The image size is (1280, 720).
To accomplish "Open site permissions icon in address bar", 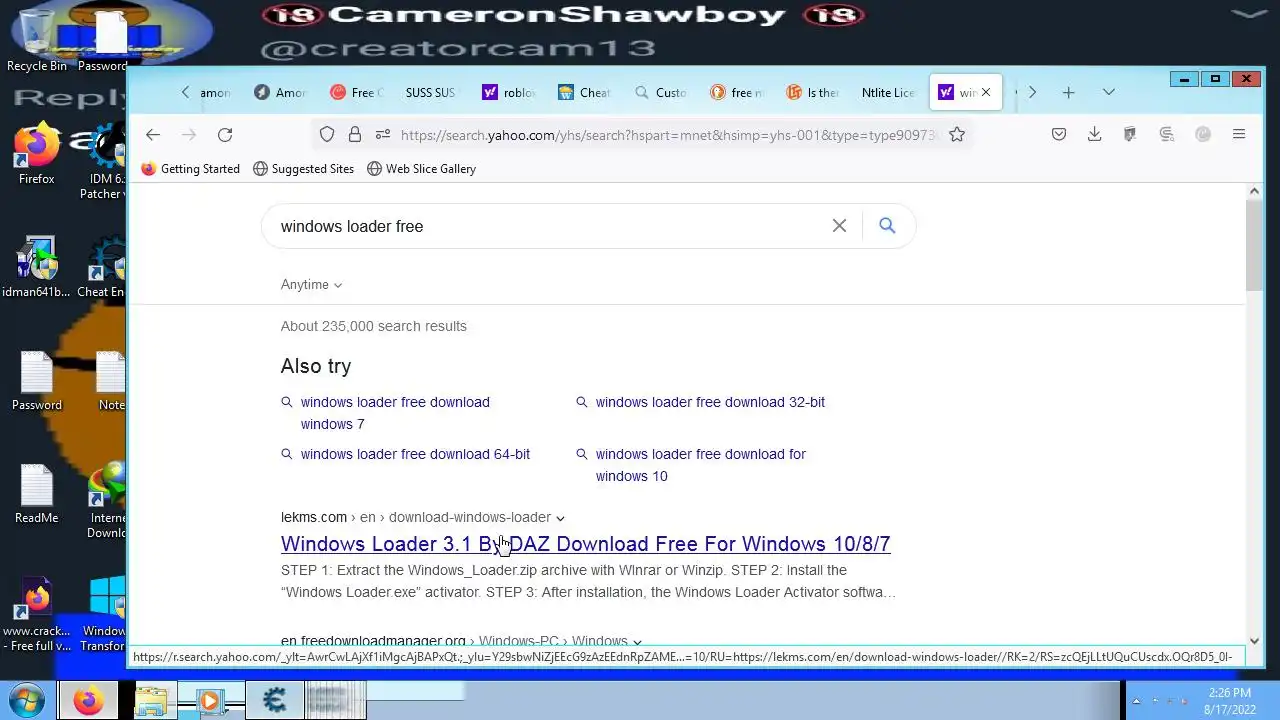I will point(382,135).
